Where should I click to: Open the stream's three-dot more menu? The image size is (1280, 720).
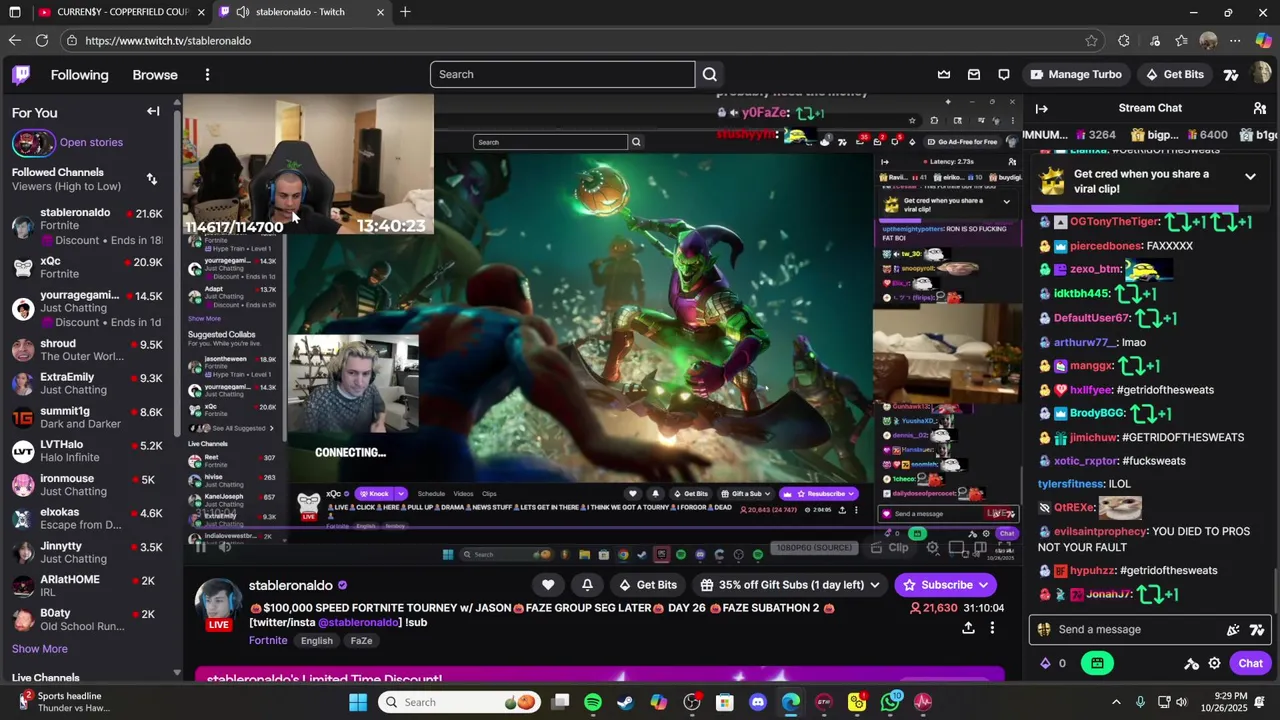[992, 628]
